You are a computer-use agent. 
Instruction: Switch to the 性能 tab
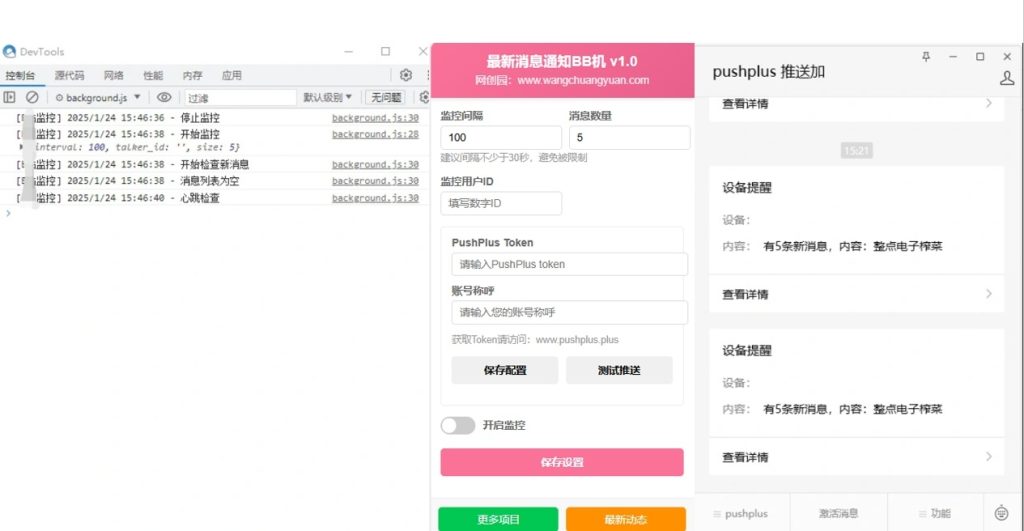153,75
